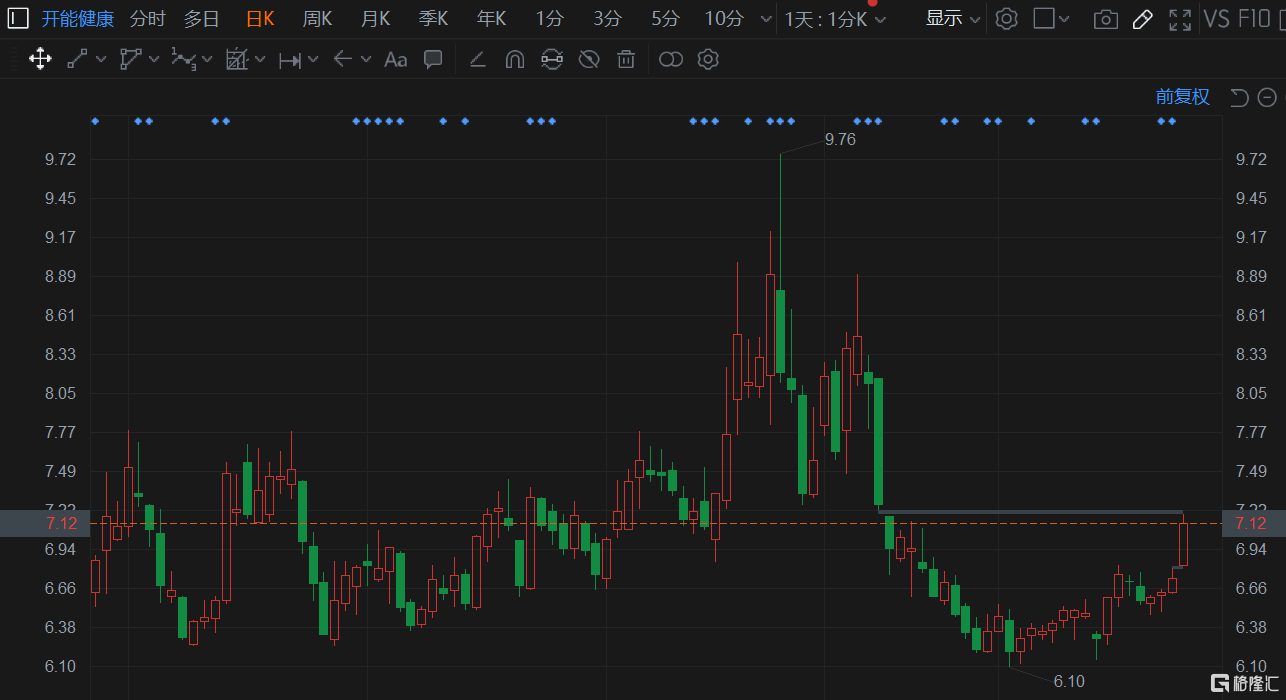Expand arrow marker tool options chevron
The image size is (1286, 700).
coord(366,60)
